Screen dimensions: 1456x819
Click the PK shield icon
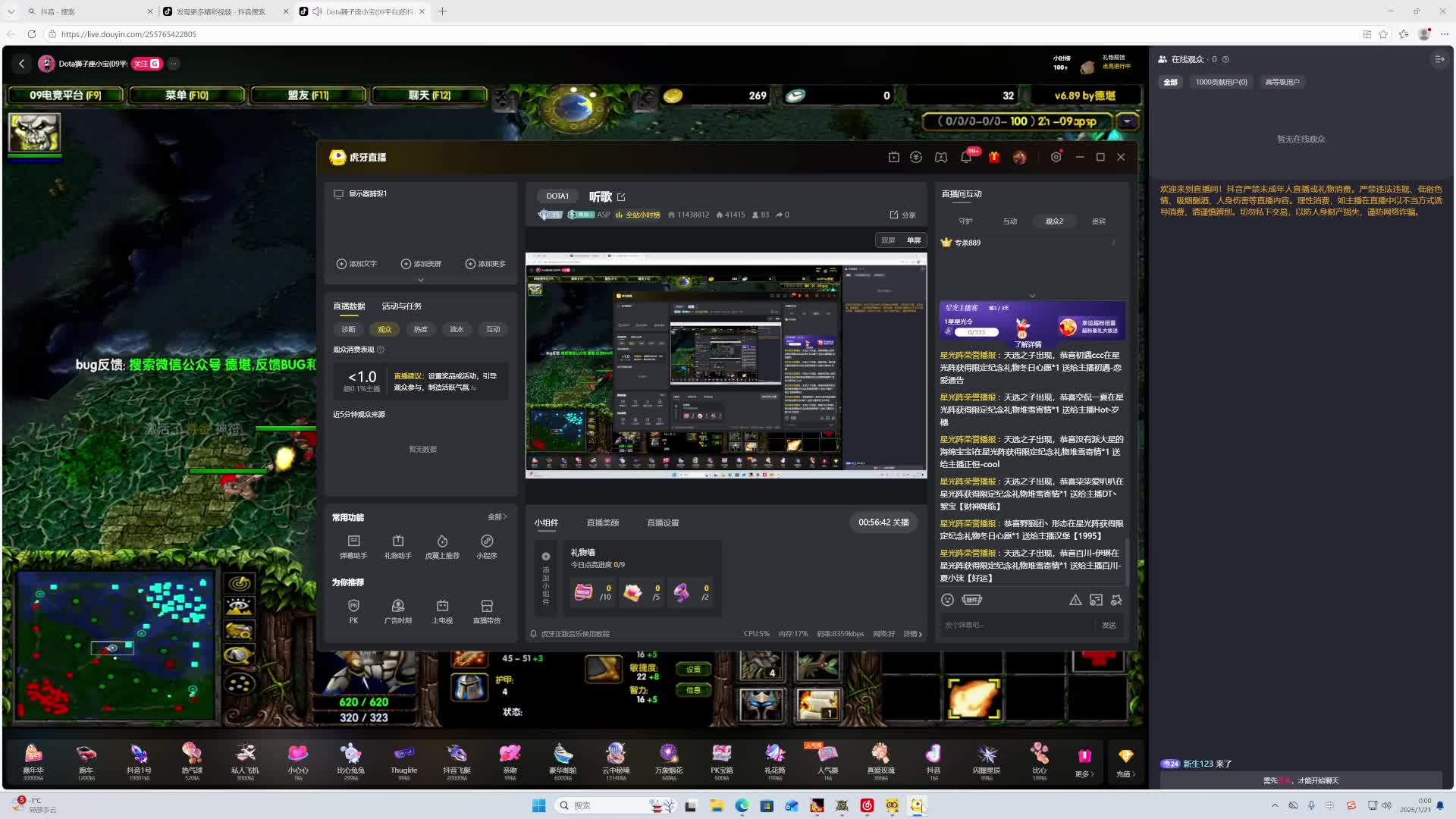[353, 605]
